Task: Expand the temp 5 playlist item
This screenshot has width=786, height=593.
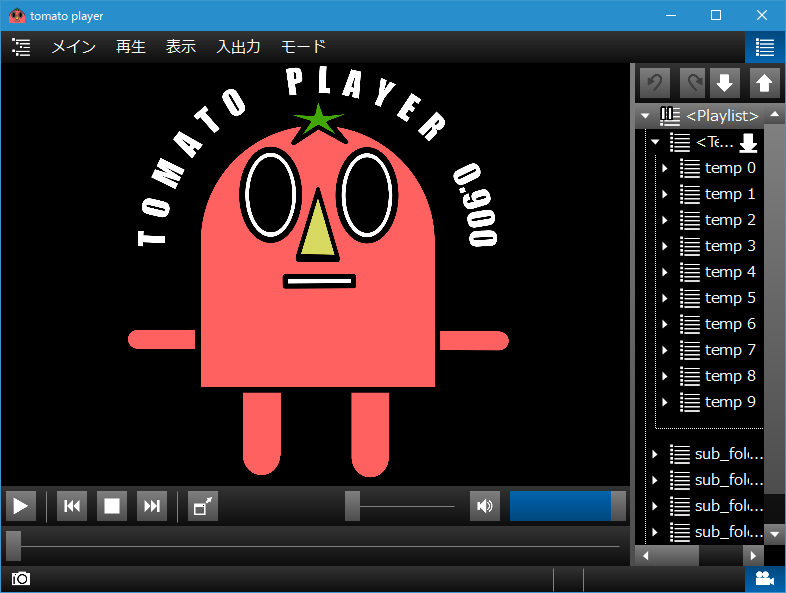Action: point(665,298)
